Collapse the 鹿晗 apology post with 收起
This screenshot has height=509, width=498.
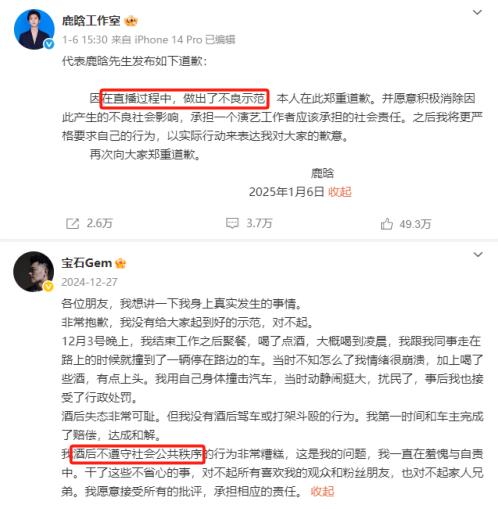(340, 192)
